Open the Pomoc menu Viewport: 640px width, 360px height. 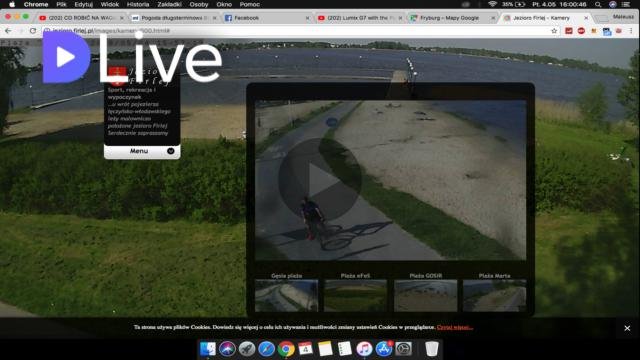[x=249, y=4]
